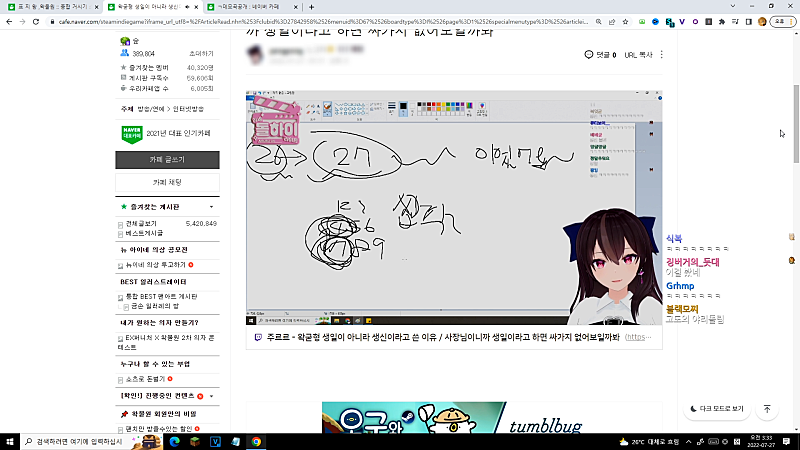Open 뉴아이네 의상 투고하기 board
Screen dimensions: 800x450
[156, 265]
